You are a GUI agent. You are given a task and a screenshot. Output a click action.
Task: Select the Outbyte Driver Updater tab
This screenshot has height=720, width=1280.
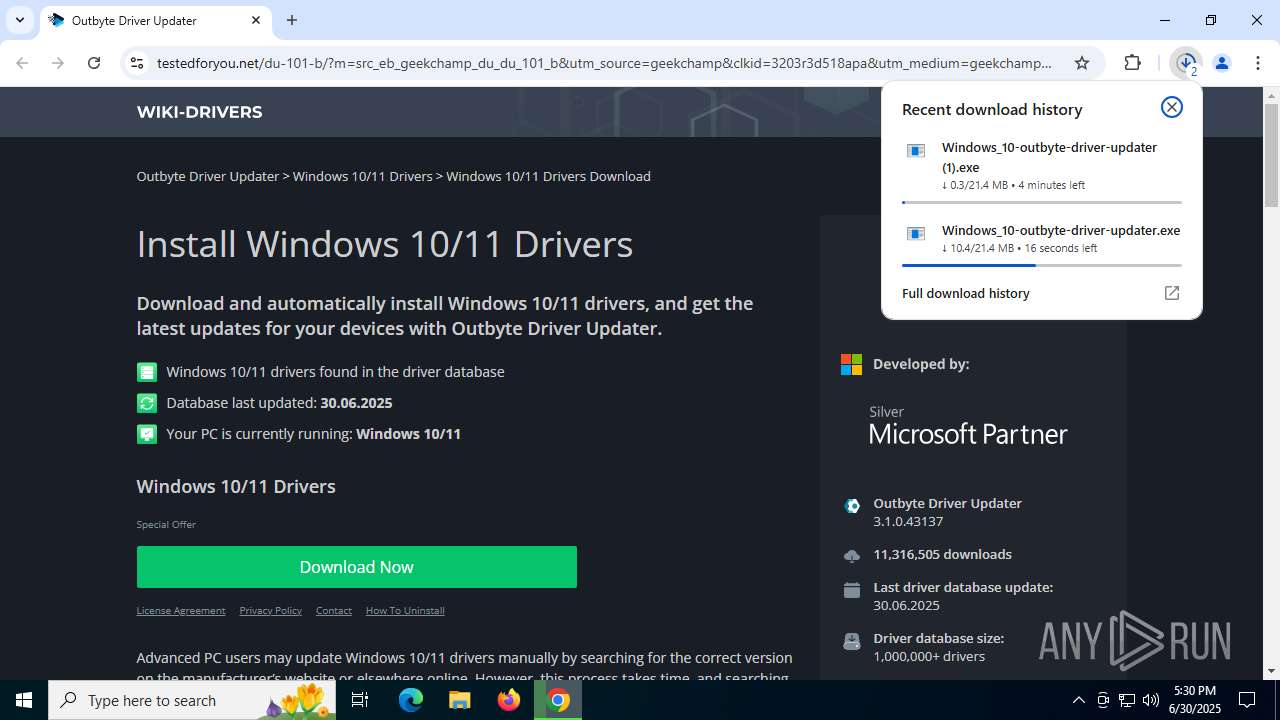(x=154, y=20)
